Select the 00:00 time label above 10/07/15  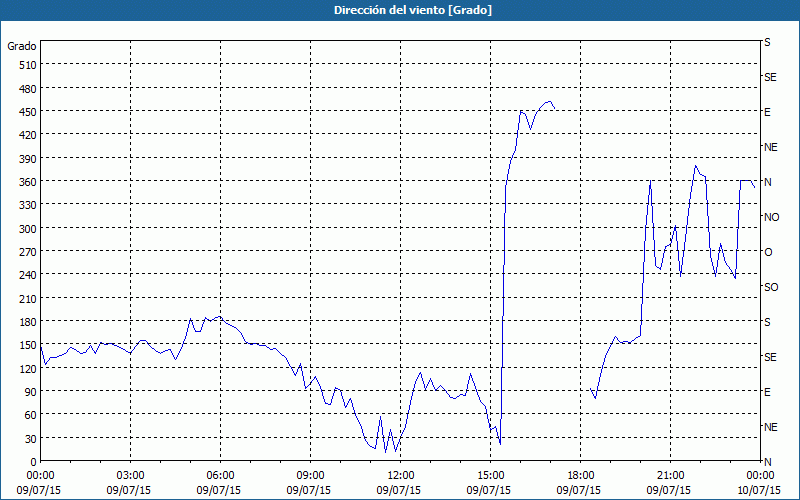click(x=760, y=476)
